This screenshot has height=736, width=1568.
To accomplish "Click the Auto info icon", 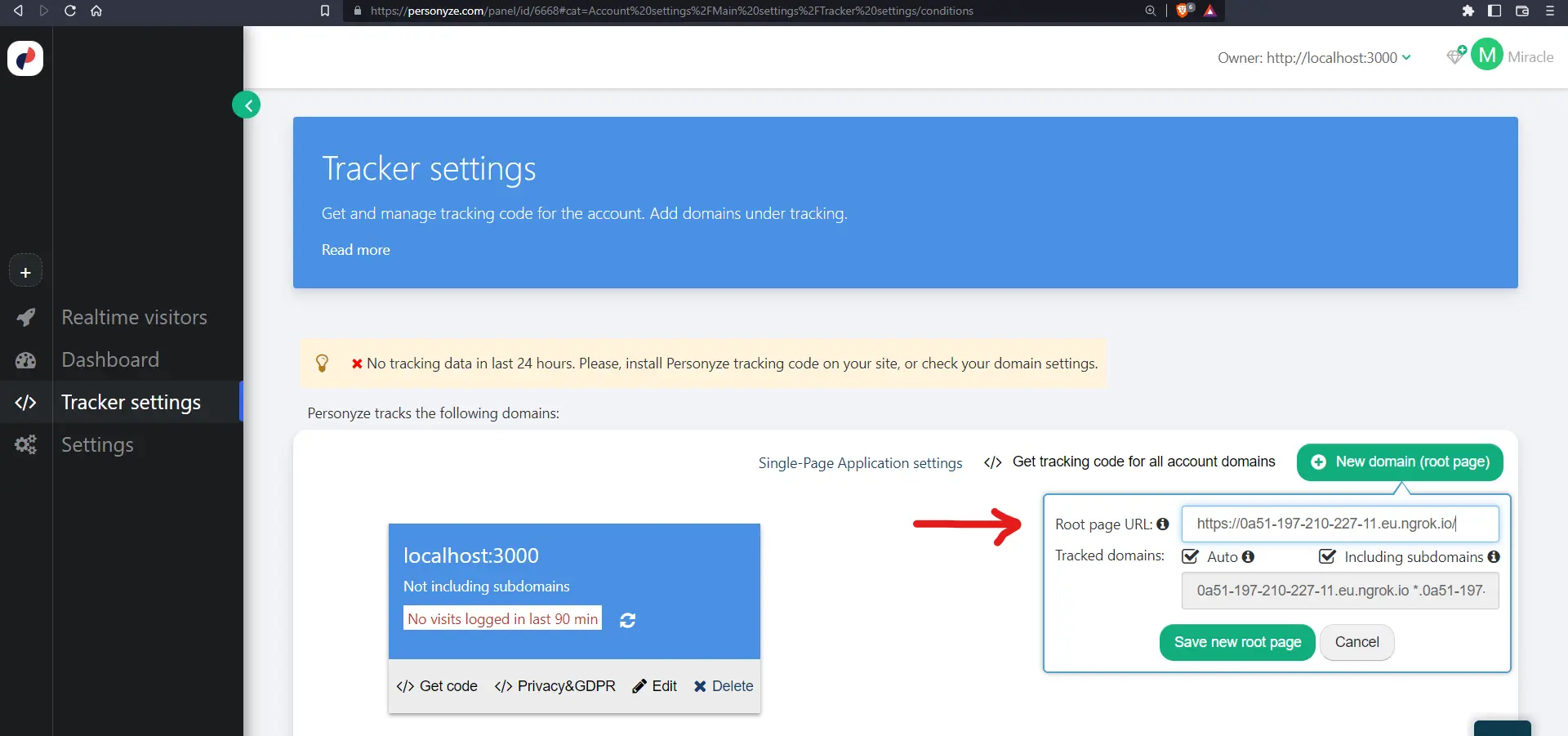I will [1248, 556].
